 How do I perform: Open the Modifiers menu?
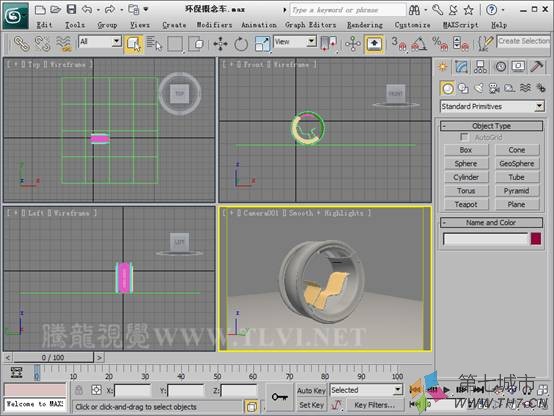(214, 25)
